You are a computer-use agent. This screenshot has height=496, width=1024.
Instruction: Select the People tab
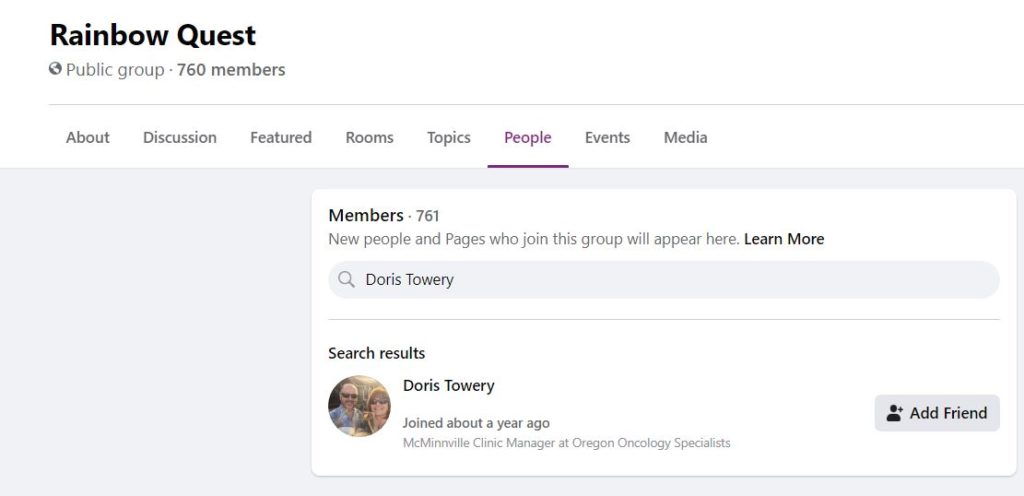pos(528,138)
